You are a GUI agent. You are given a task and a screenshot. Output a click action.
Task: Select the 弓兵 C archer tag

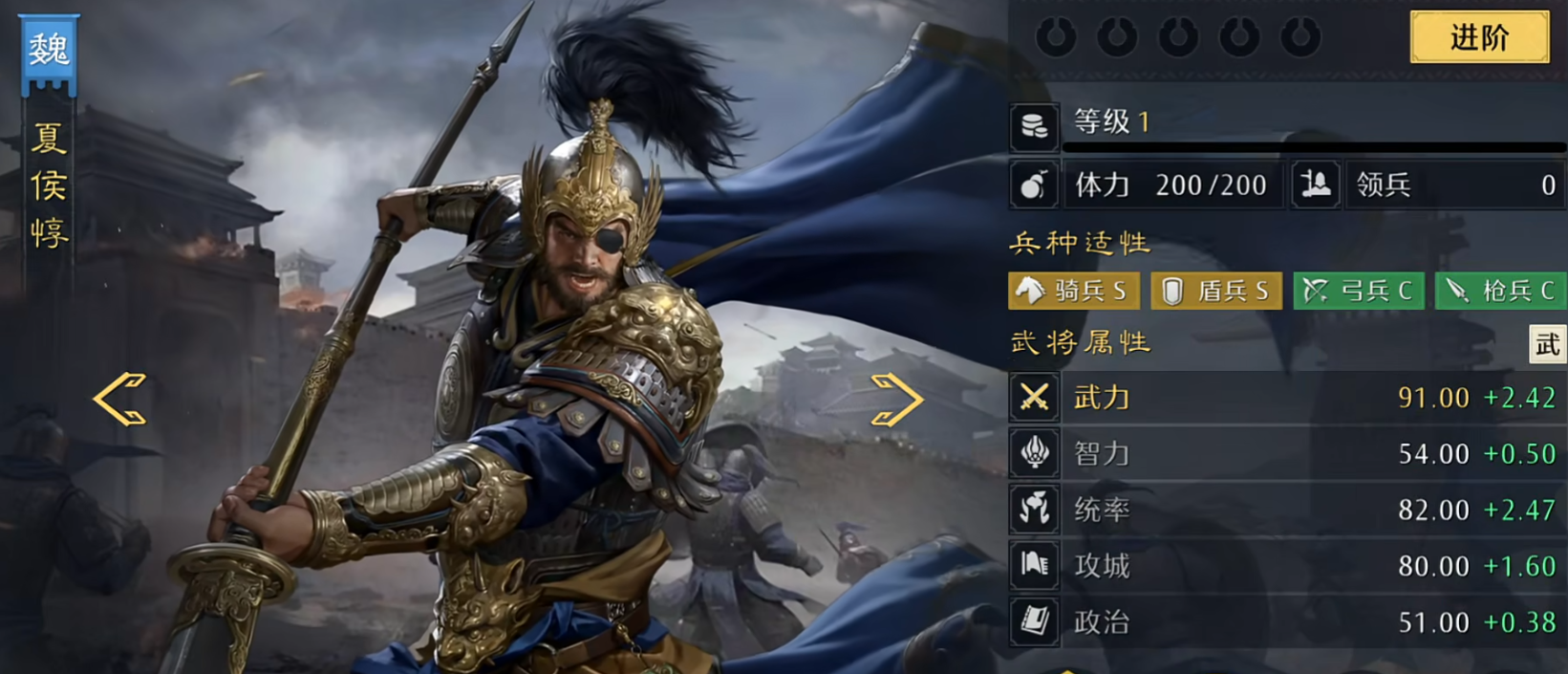(x=1358, y=291)
